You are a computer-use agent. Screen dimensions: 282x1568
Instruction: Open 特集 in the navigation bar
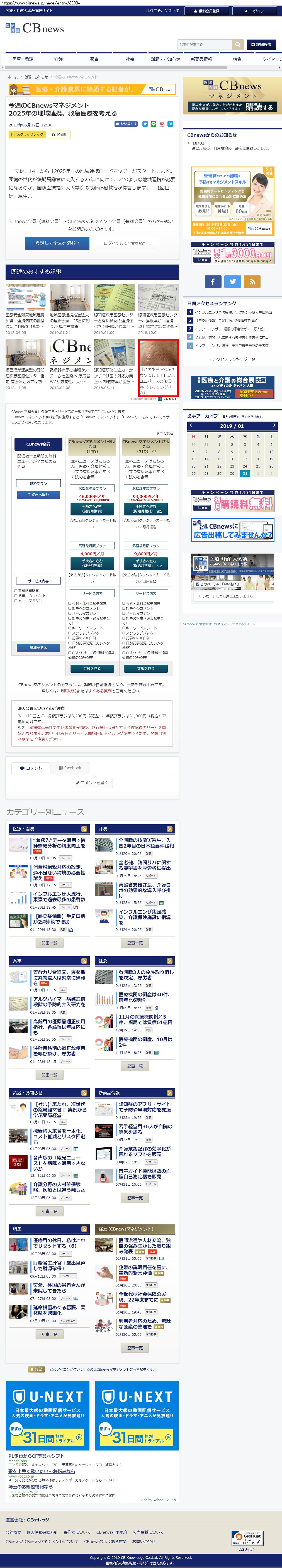click(x=237, y=60)
